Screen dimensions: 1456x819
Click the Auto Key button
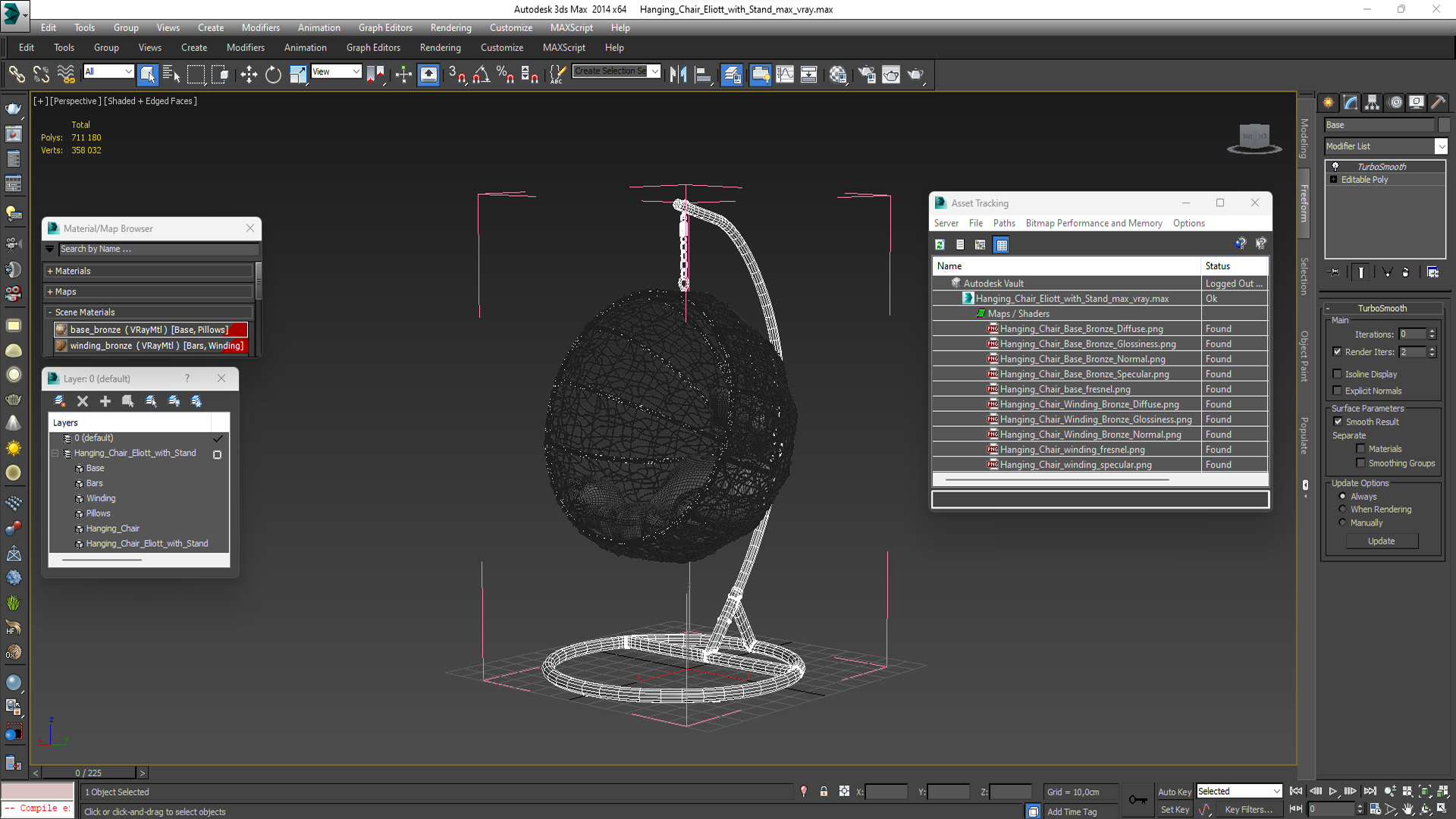coord(1174,791)
